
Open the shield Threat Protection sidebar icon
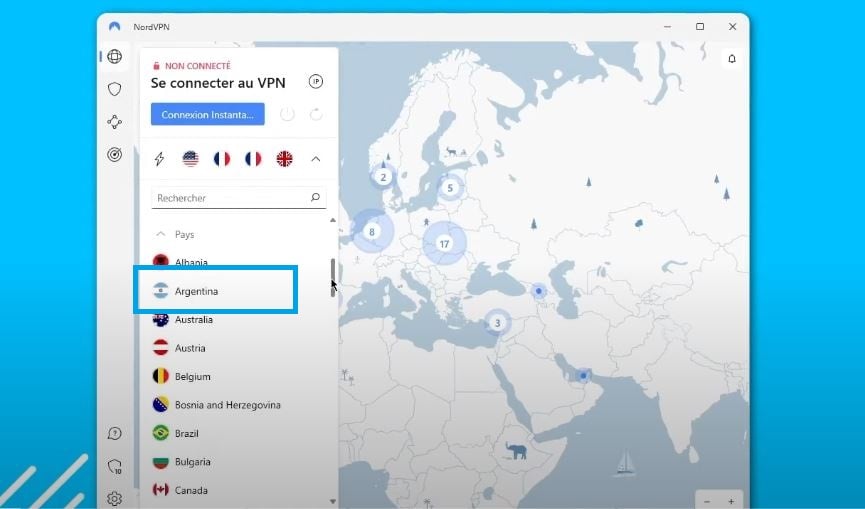(114, 89)
